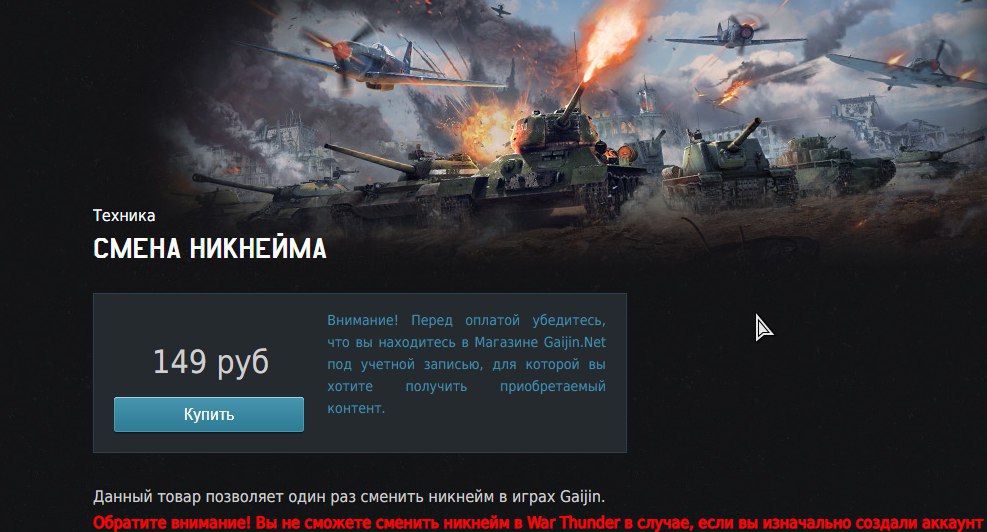Click the 149 руб price text

211,362
